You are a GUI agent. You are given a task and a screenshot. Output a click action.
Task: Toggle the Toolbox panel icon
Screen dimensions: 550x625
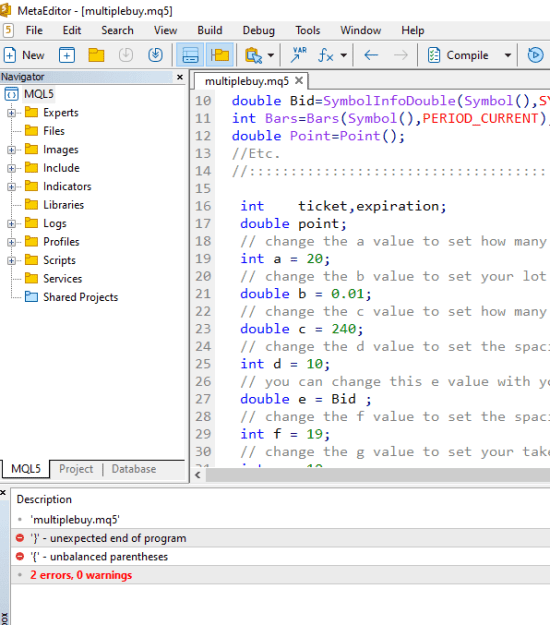point(190,55)
